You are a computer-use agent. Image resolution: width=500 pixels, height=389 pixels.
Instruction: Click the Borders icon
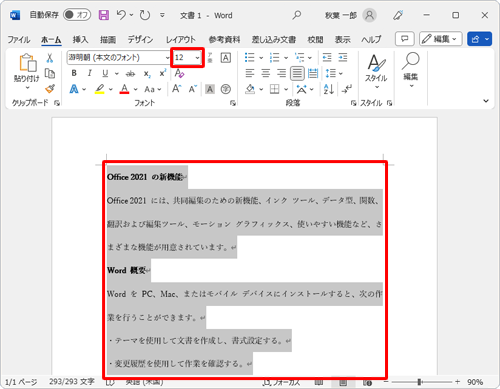pyautogui.click(x=274, y=89)
